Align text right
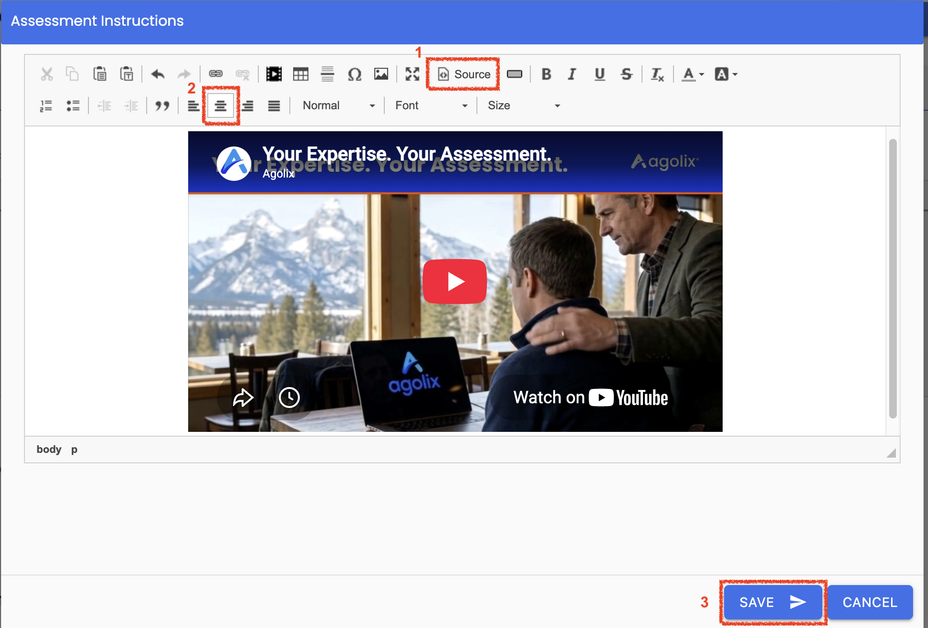Viewport: 928px width, 628px height. tap(247, 106)
